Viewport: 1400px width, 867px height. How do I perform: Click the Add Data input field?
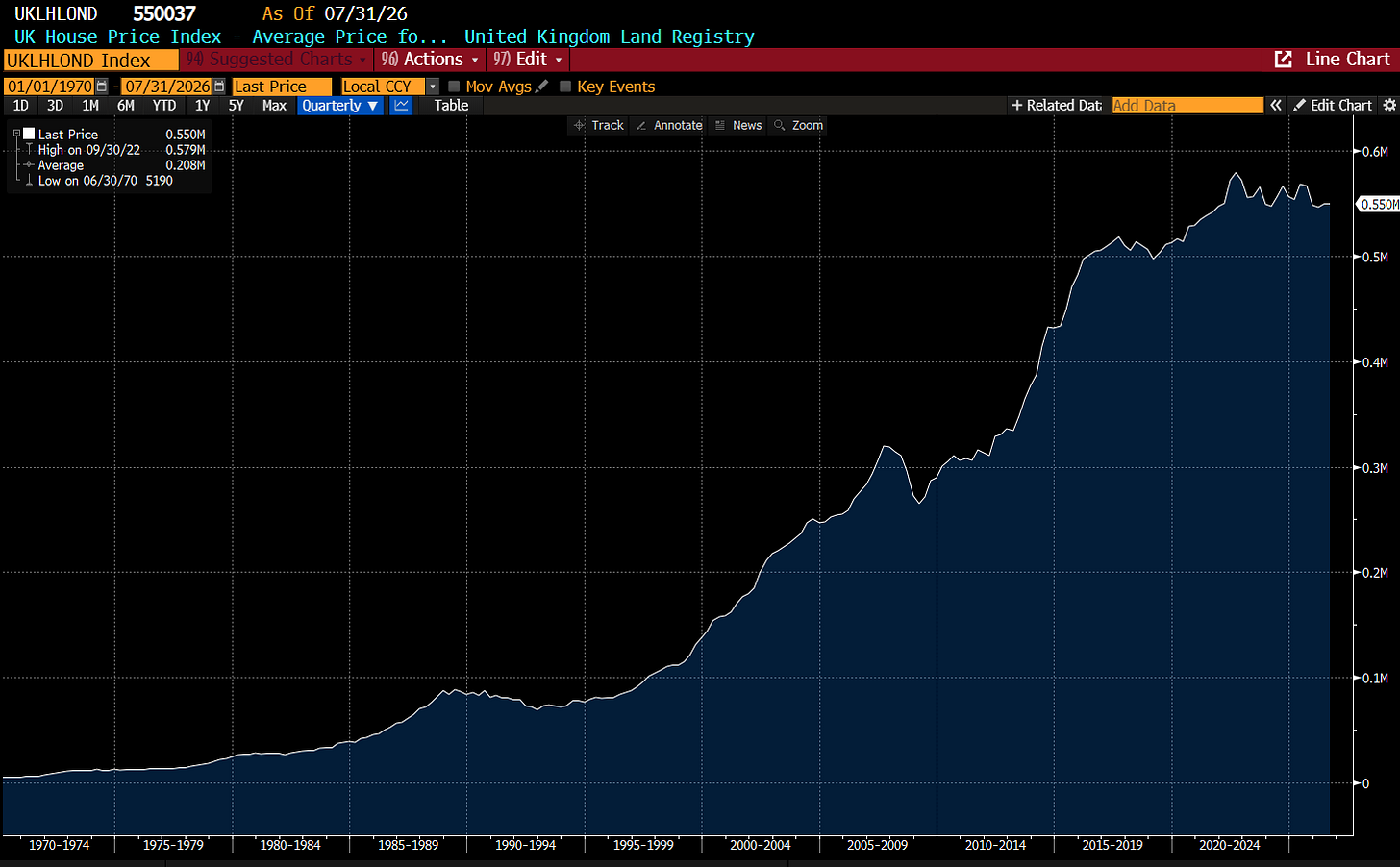pyautogui.click(x=1187, y=106)
